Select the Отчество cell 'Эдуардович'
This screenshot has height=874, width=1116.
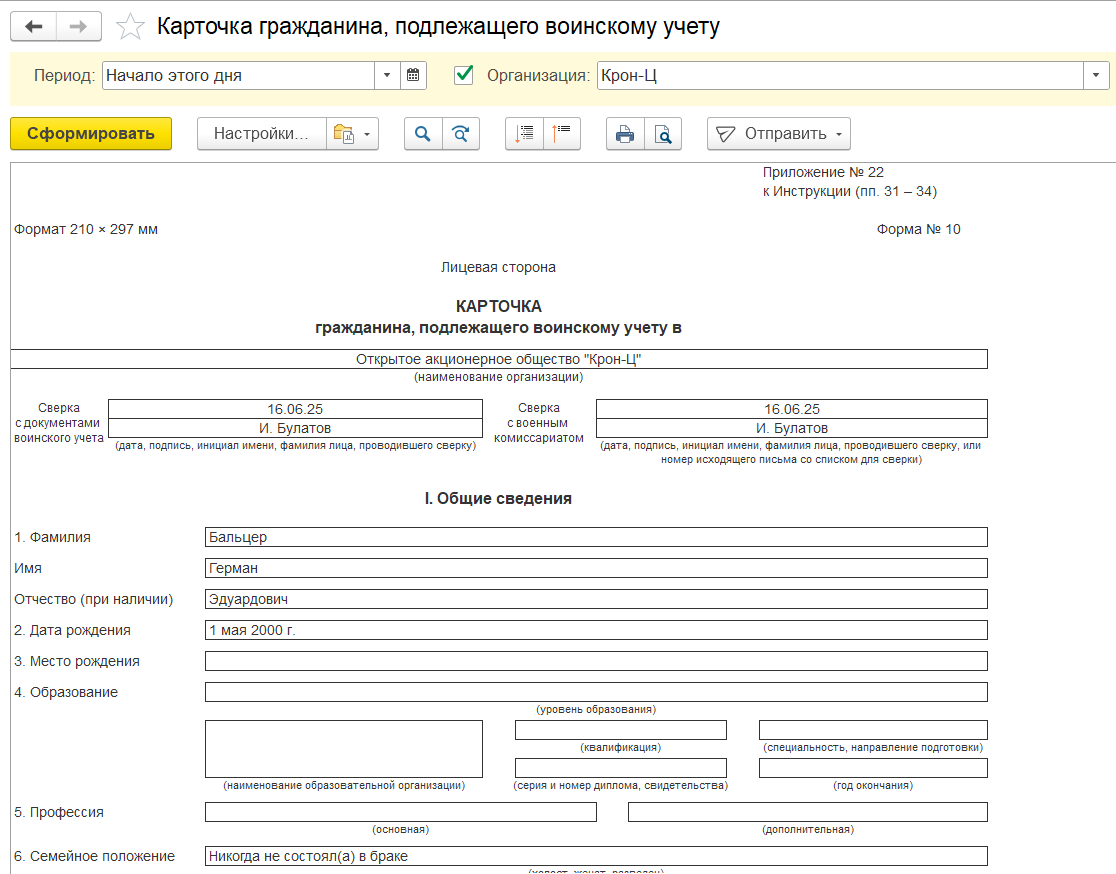[596, 599]
